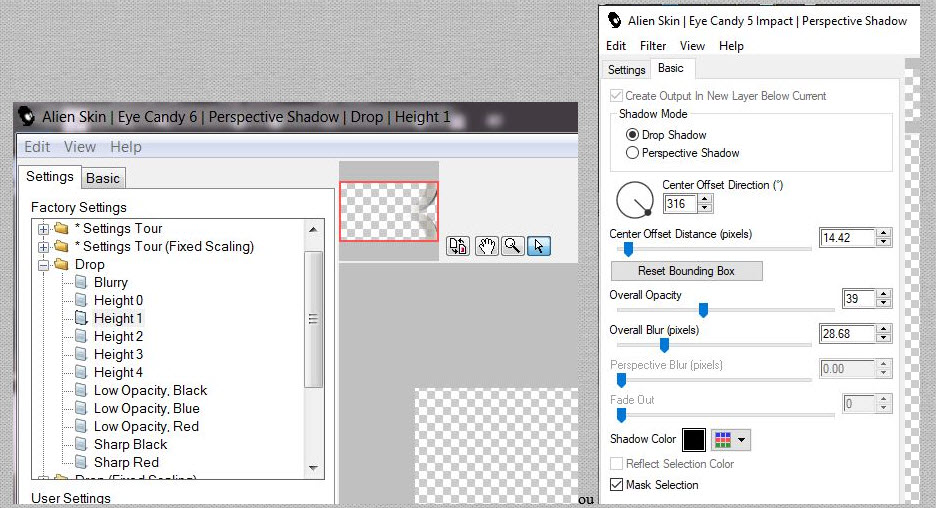Select Perspective Shadow mode

[x=632, y=153]
